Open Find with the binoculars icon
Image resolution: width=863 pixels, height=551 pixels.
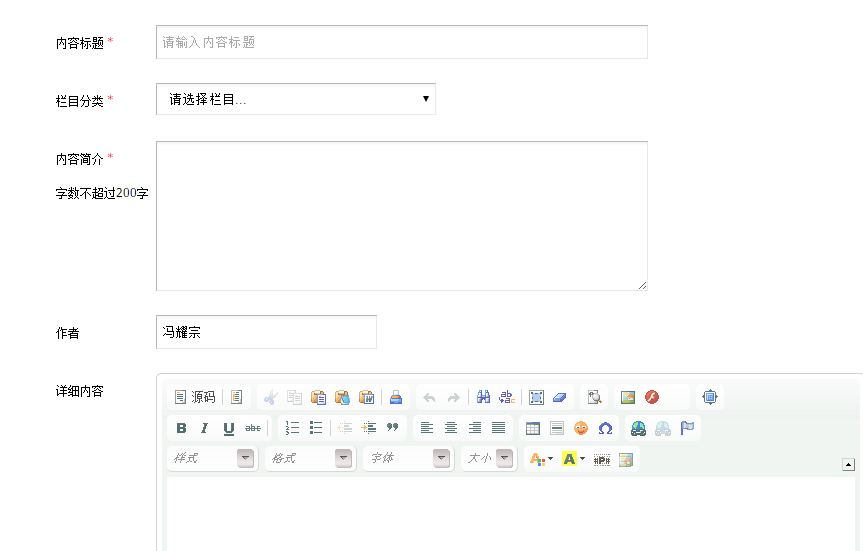click(483, 397)
